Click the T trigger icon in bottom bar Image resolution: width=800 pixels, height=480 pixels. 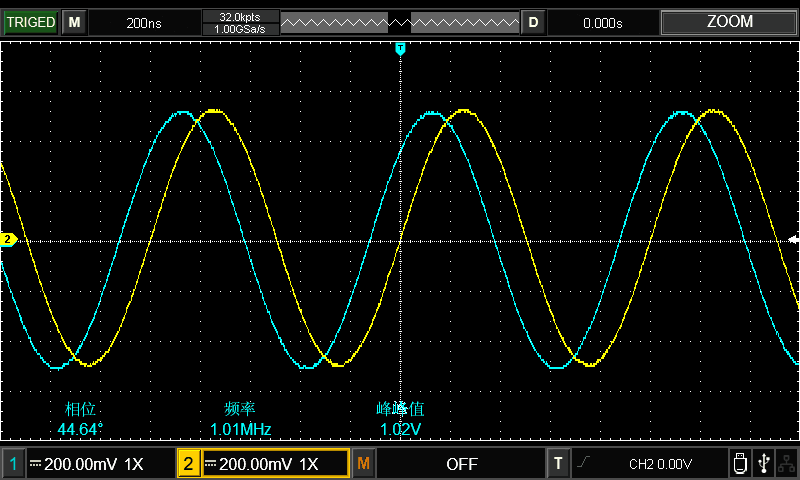[558, 464]
